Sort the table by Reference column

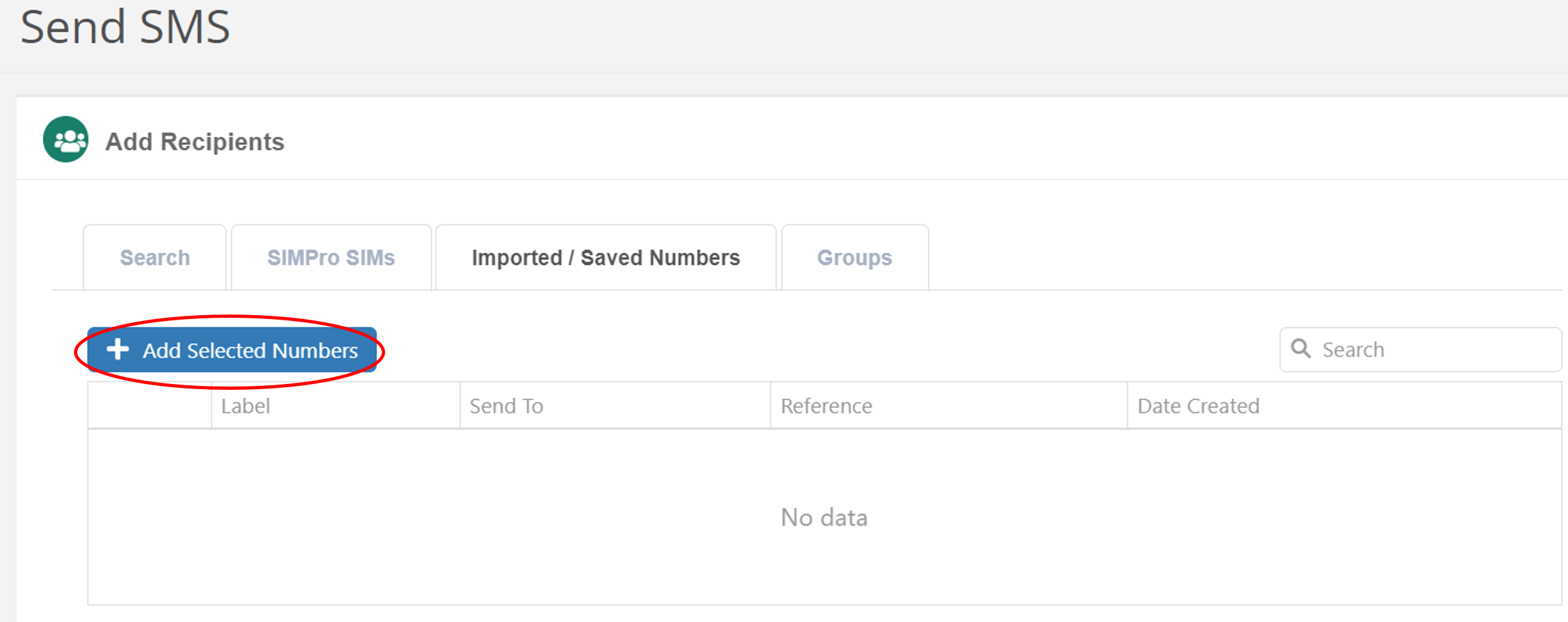point(827,405)
